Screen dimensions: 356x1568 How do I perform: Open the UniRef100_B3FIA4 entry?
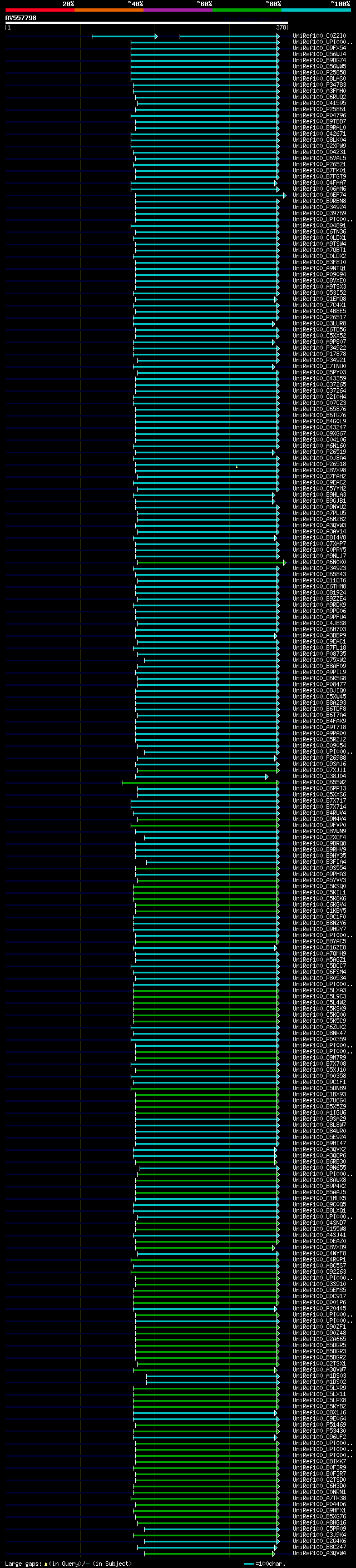(319, 861)
